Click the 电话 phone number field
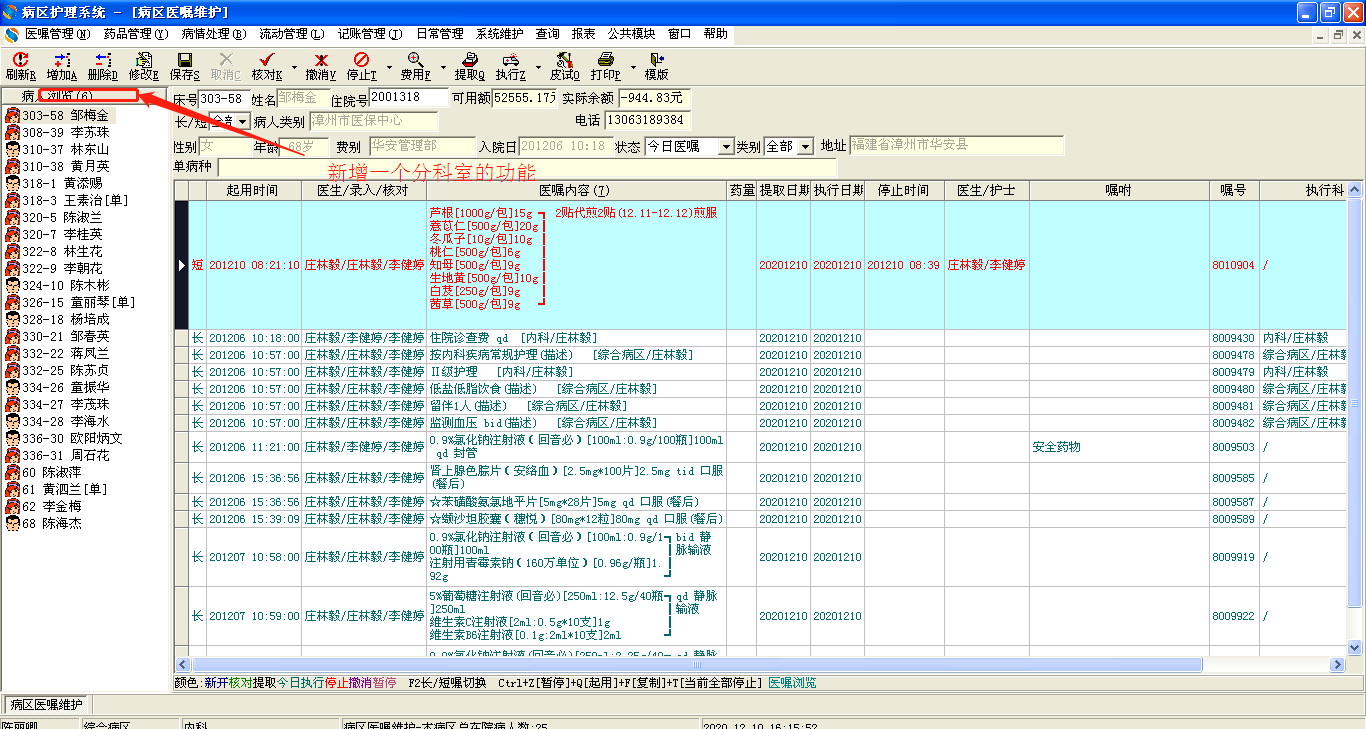 coord(646,120)
